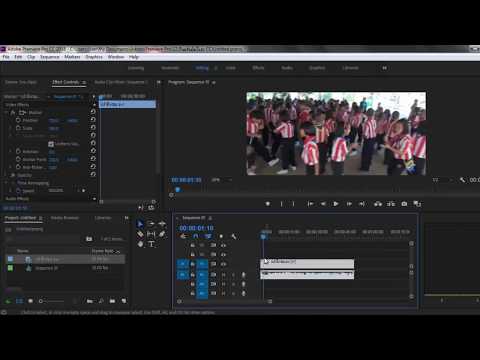This screenshot has width=480, height=360.
Task: Play the sequence in Program monitor
Action: 336,204
